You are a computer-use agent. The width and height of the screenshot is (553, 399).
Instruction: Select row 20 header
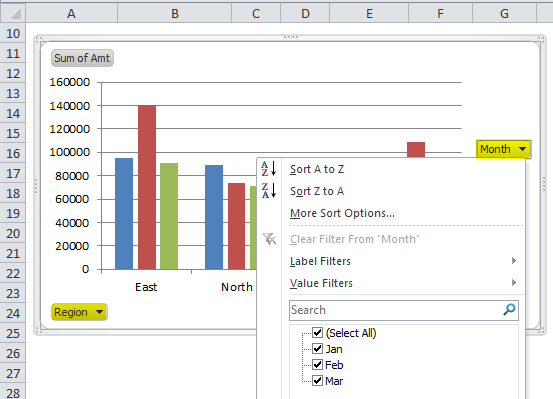point(13,234)
